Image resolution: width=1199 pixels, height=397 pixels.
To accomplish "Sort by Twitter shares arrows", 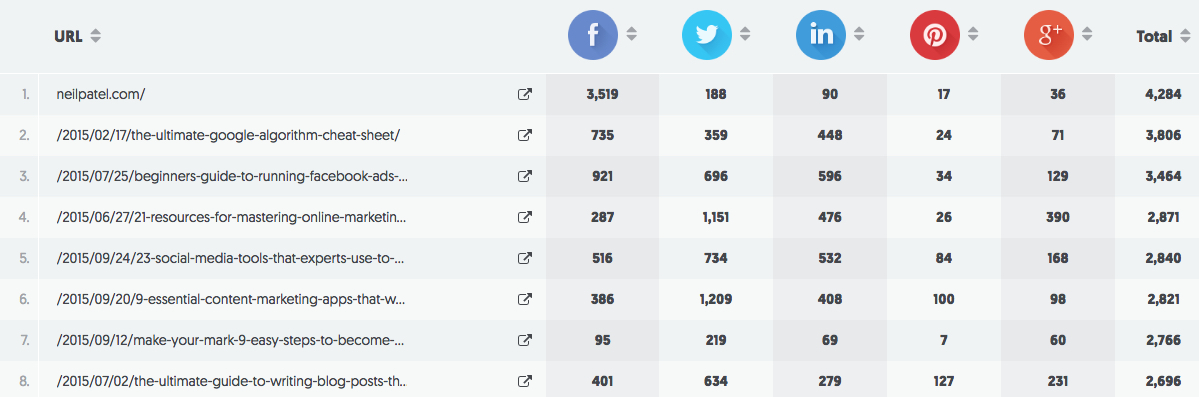I will point(746,34).
